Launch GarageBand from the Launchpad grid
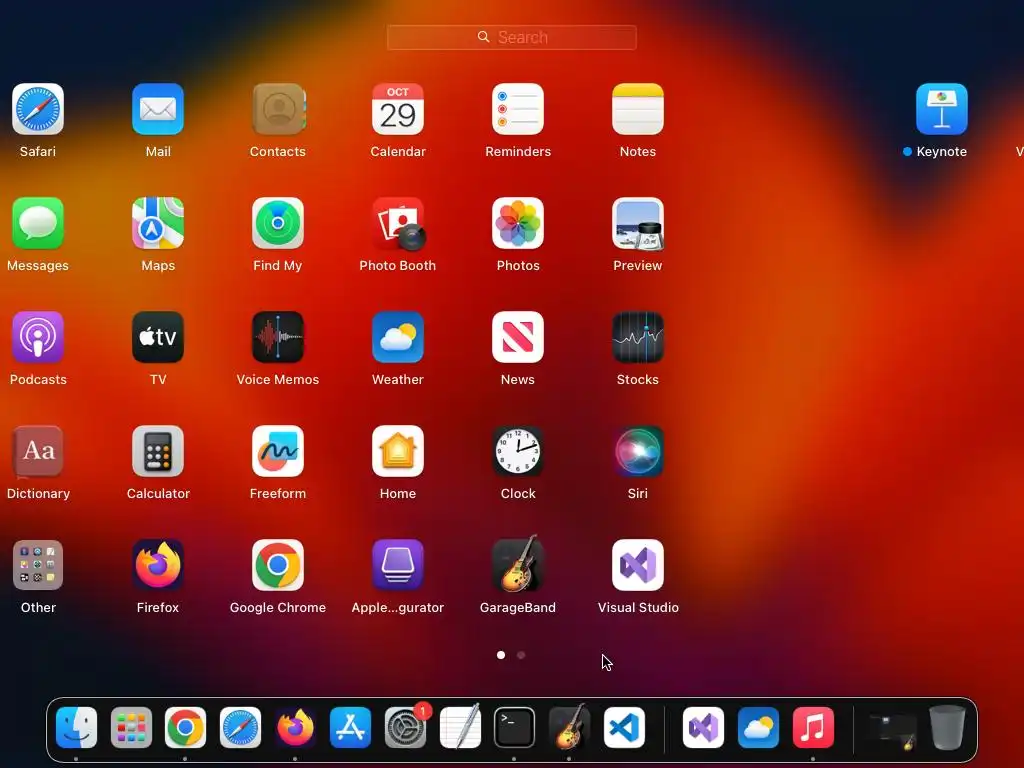The height and width of the screenshot is (768, 1024). [x=518, y=564]
